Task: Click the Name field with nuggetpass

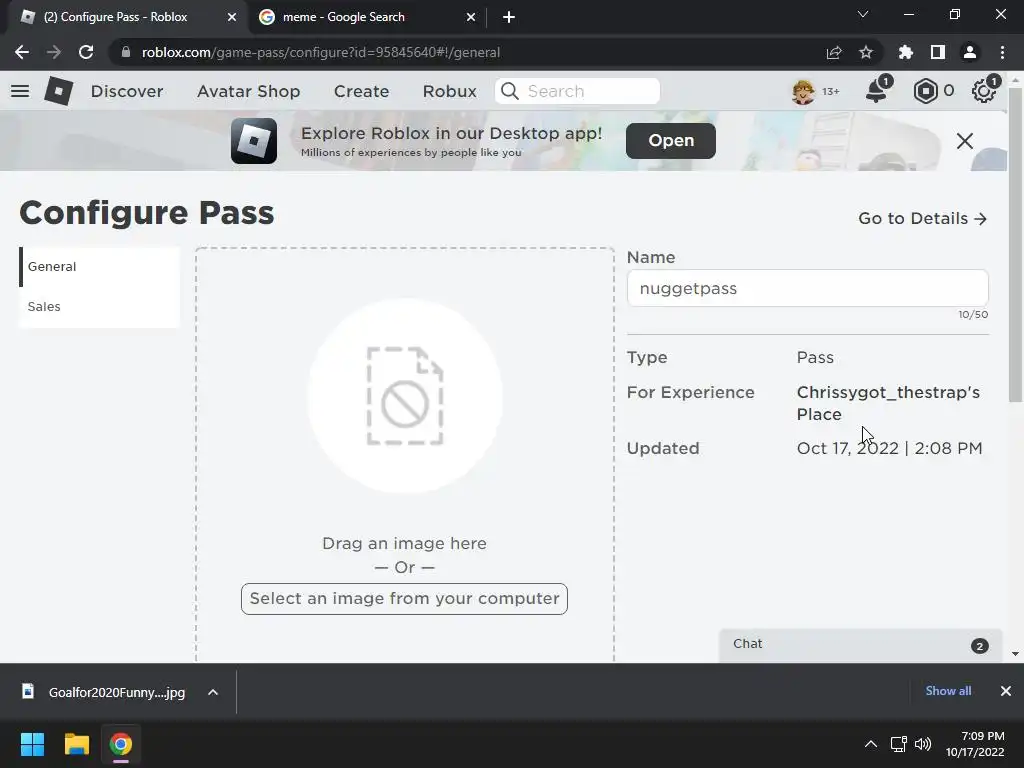Action: pos(807,288)
